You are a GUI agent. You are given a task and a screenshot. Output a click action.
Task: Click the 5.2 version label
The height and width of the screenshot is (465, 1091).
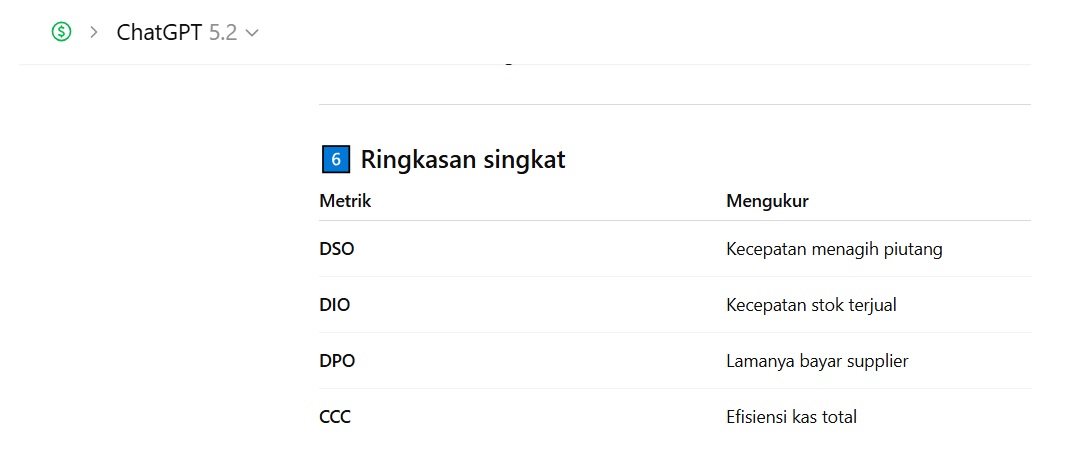[223, 32]
